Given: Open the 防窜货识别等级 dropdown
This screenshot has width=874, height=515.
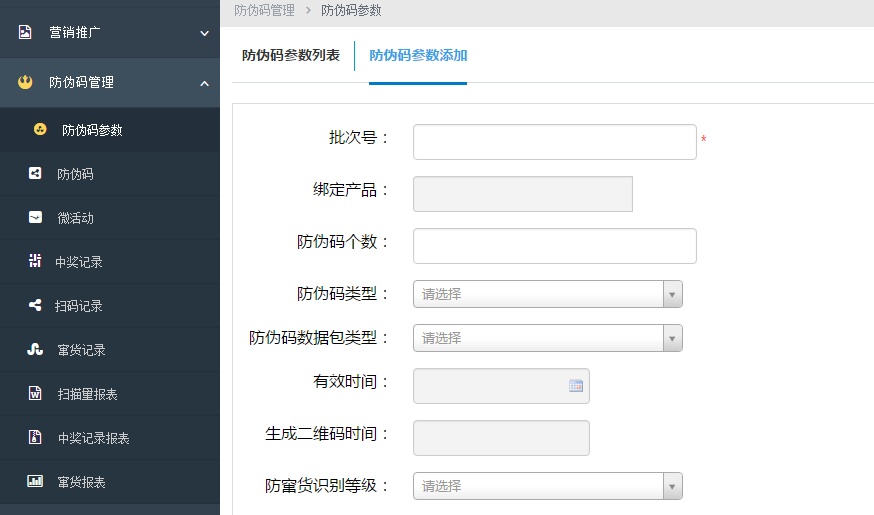Looking at the screenshot, I should click(x=547, y=486).
